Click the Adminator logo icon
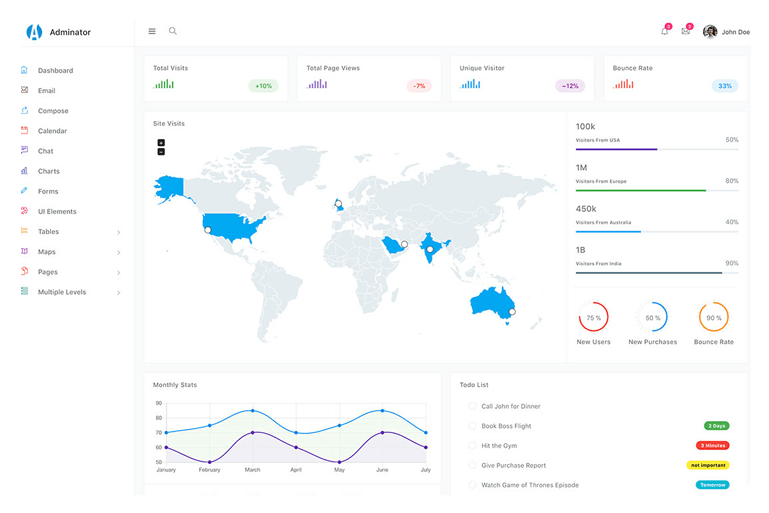The height and width of the screenshot is (513, 769). coord(35,32)
